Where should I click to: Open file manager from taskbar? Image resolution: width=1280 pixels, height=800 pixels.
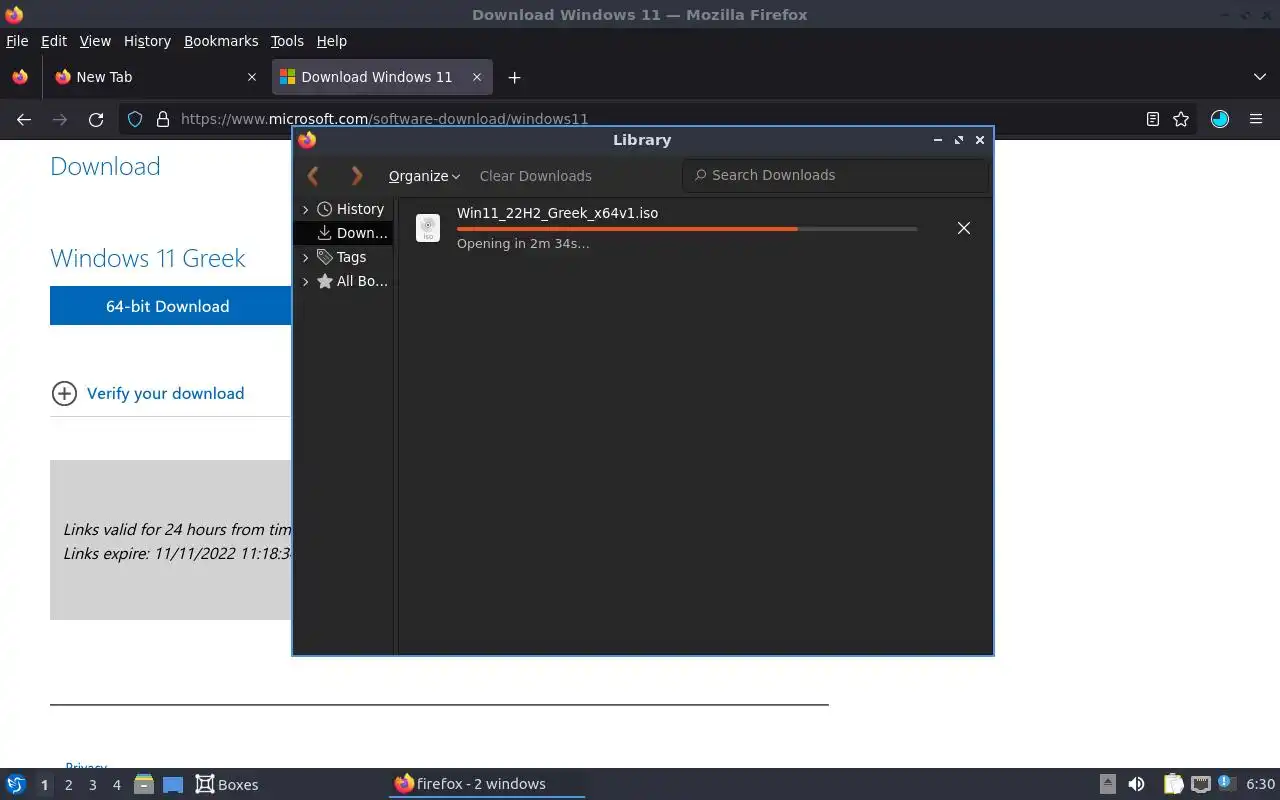pyautogui.click(x=143, y=784)
